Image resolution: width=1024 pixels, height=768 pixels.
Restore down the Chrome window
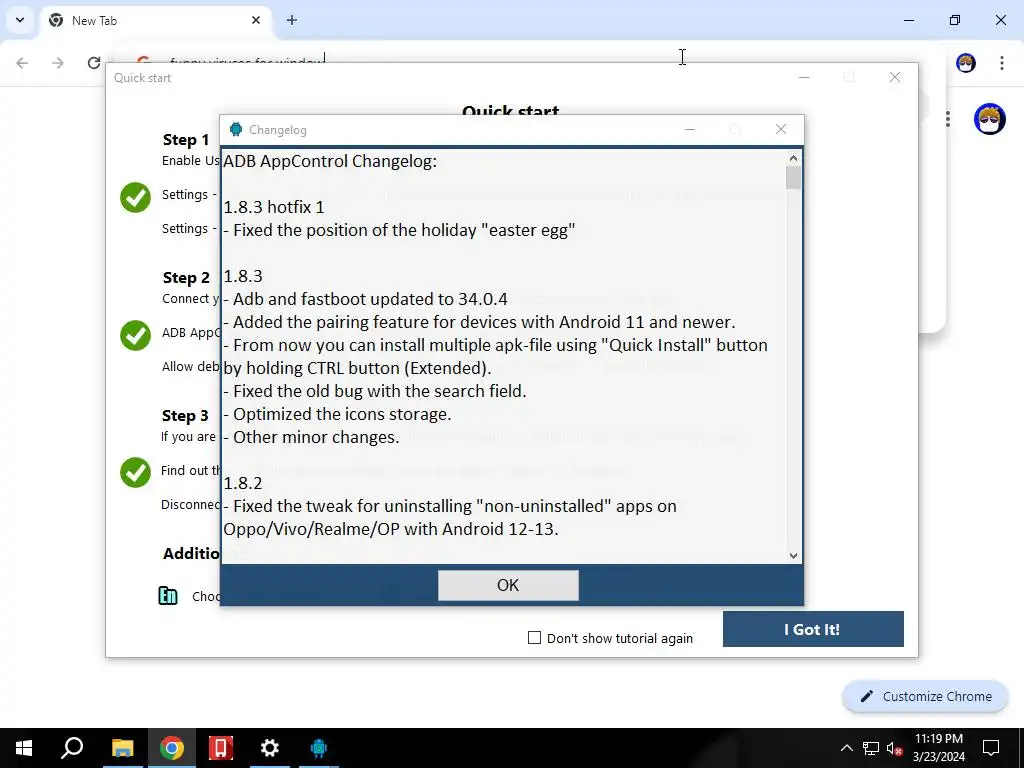click(955, 20)
